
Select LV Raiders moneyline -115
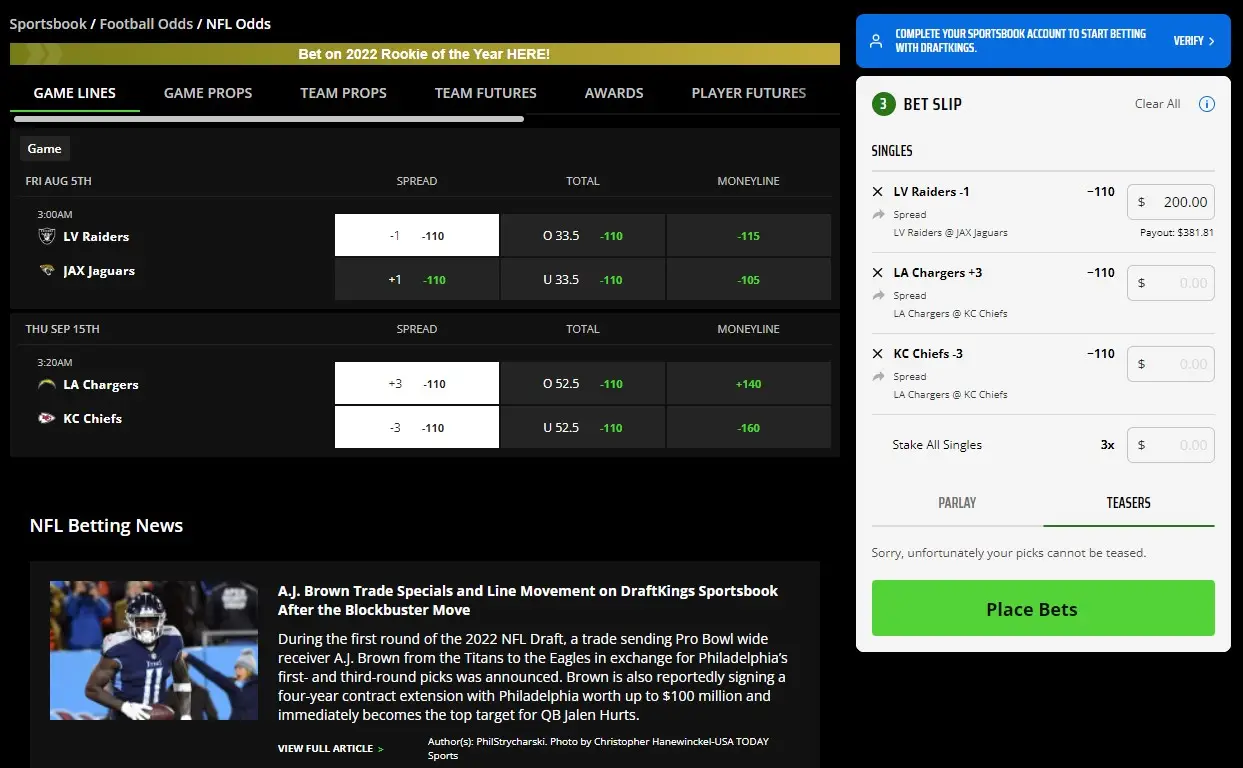point(749,236)
